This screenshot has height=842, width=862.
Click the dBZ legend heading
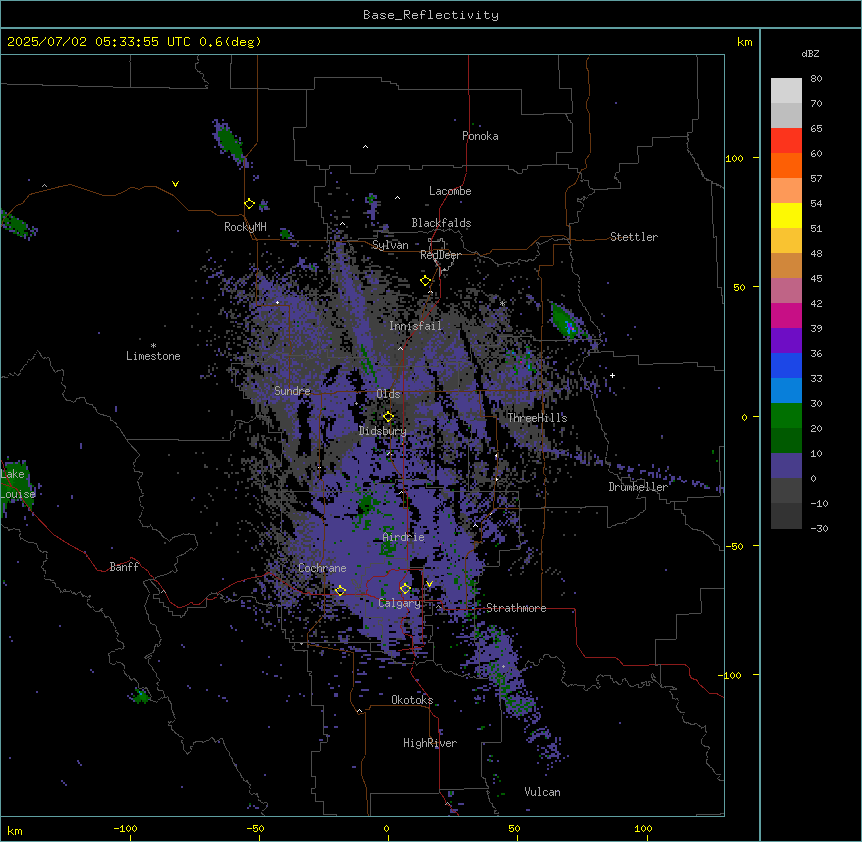pyautogui.click(x=810, y=53)
